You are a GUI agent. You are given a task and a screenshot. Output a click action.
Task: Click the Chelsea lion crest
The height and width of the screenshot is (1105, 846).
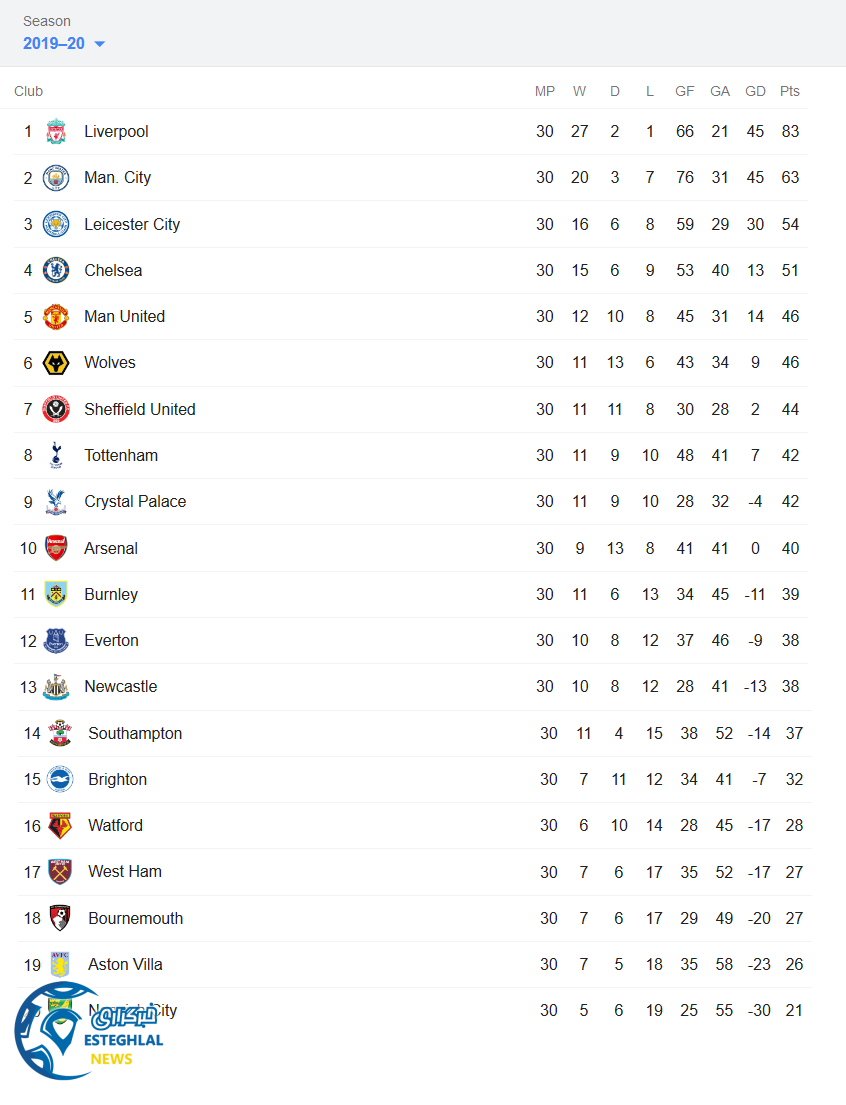point(56,270)
